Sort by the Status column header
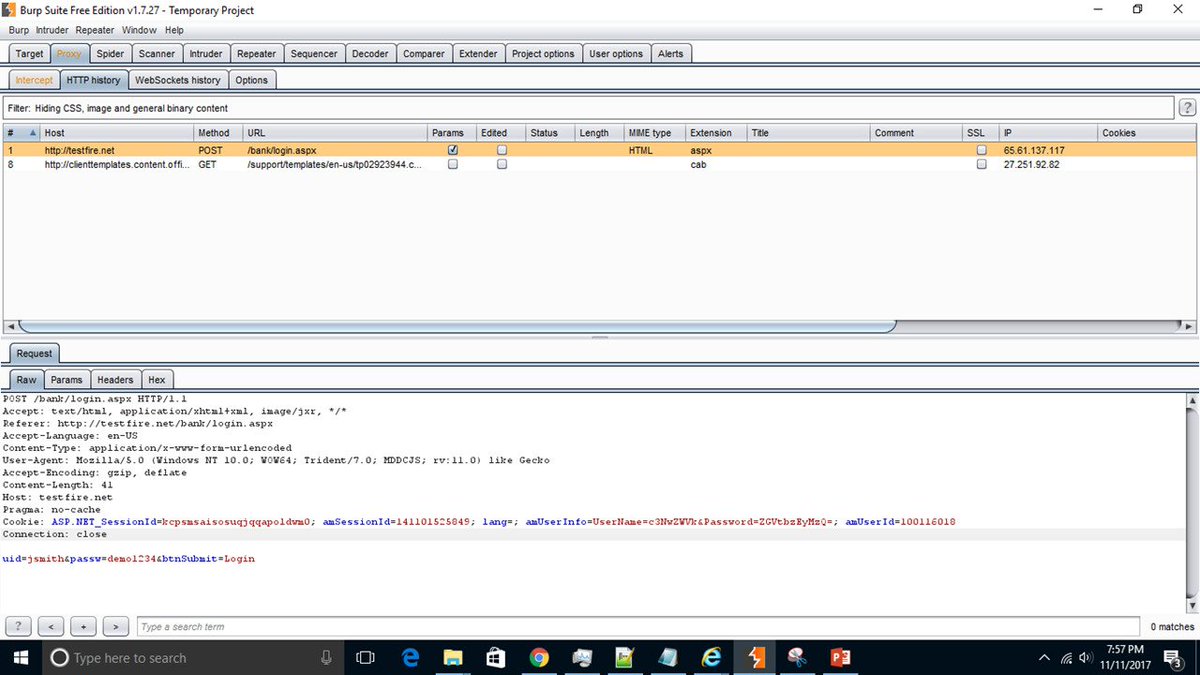Viewport: 1200px width, 675px height. click(550, 133)
